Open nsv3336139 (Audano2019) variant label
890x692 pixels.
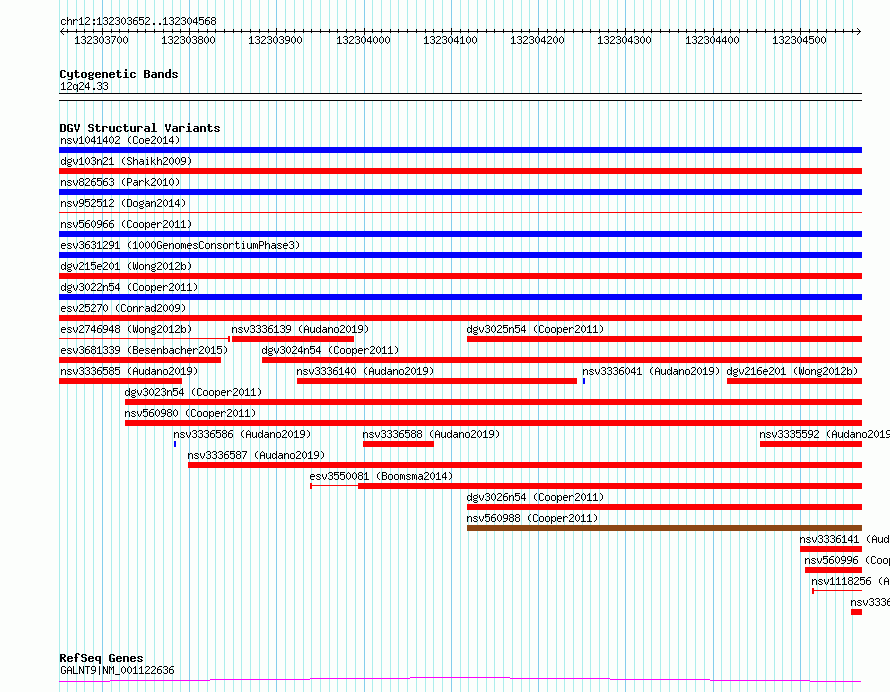point(300,329)
